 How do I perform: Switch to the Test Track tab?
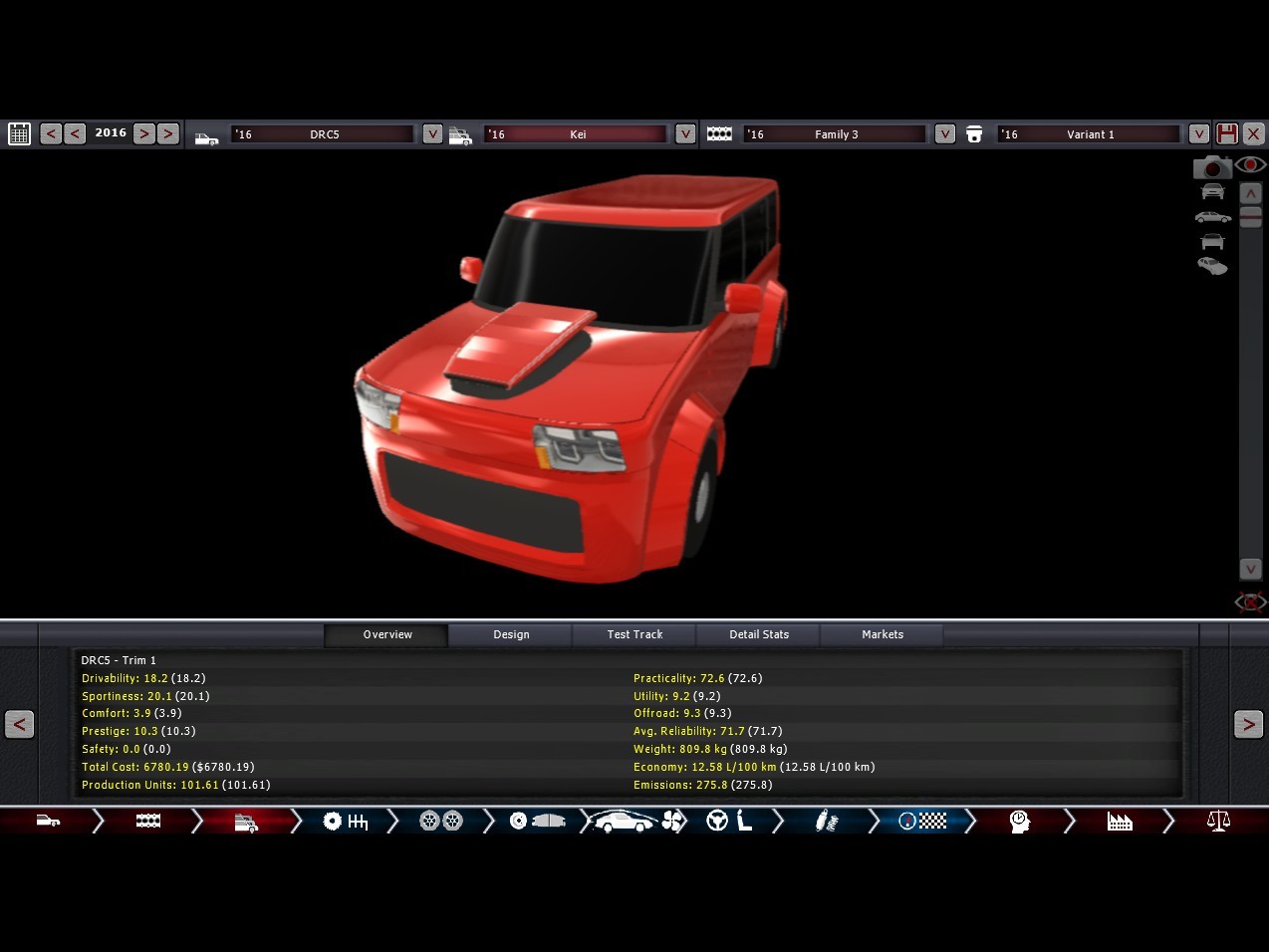[x=634, y=634]
